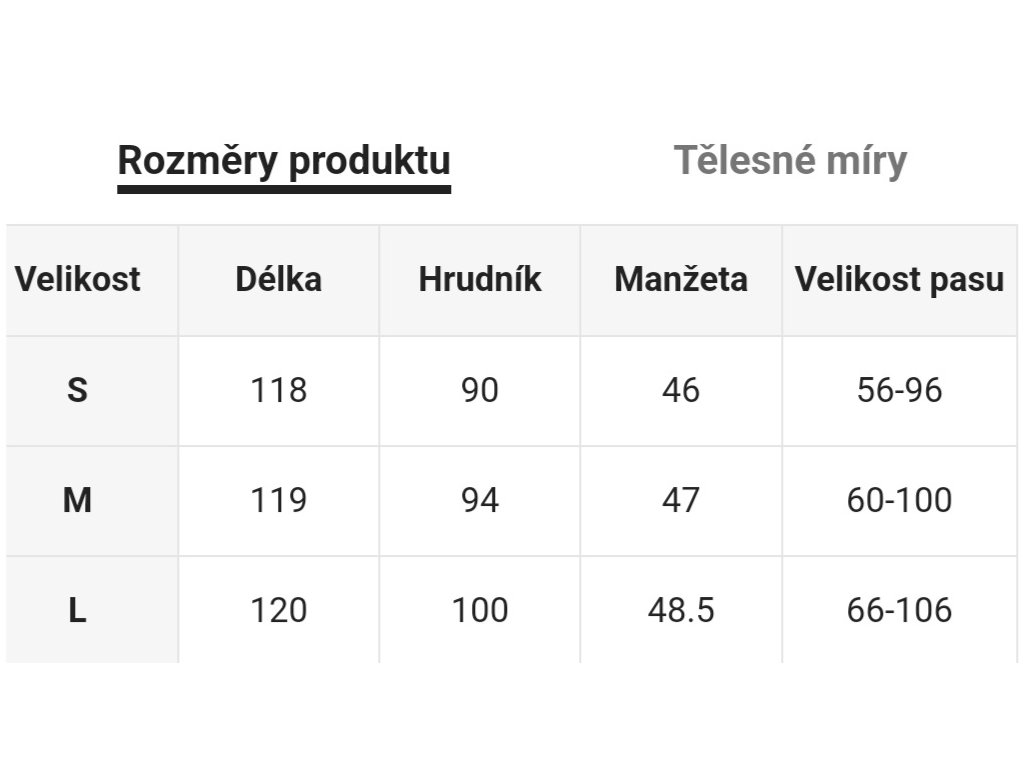Click the Hrudník column header
The width and height of the screenshot is (1024, 768).
coord(480,280)
